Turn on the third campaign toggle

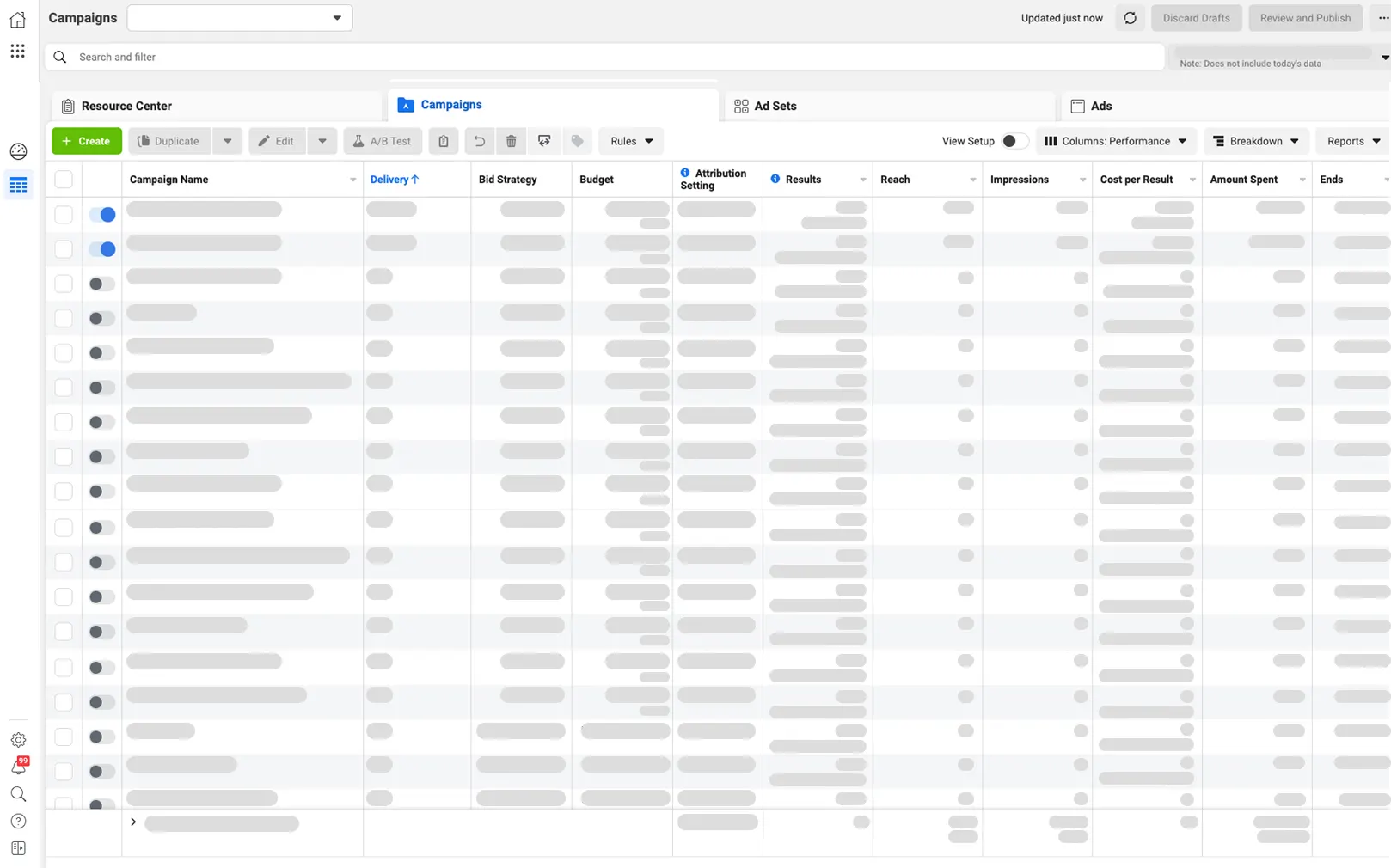[102, 284]
